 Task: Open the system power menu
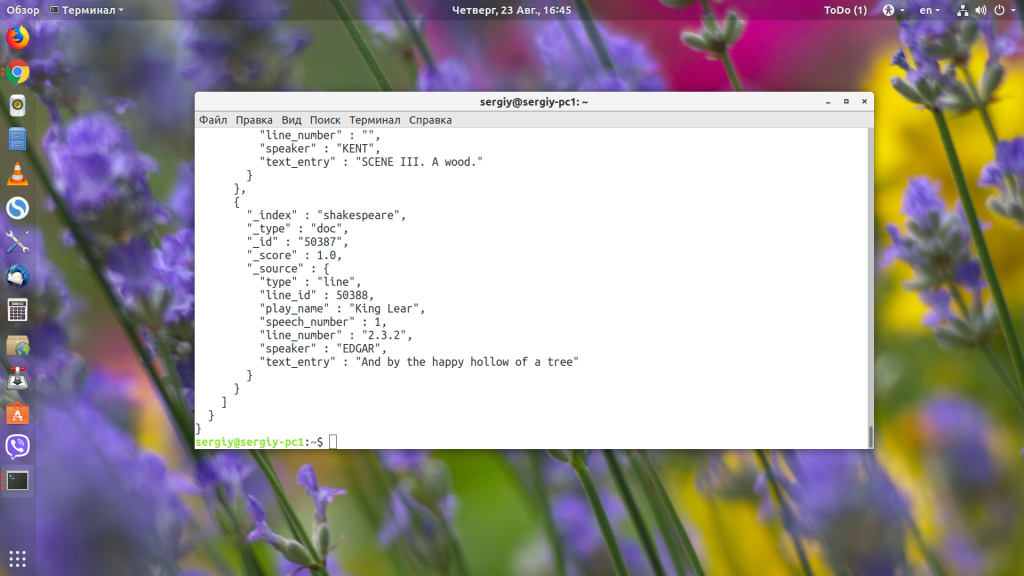tap(1004, 10)
